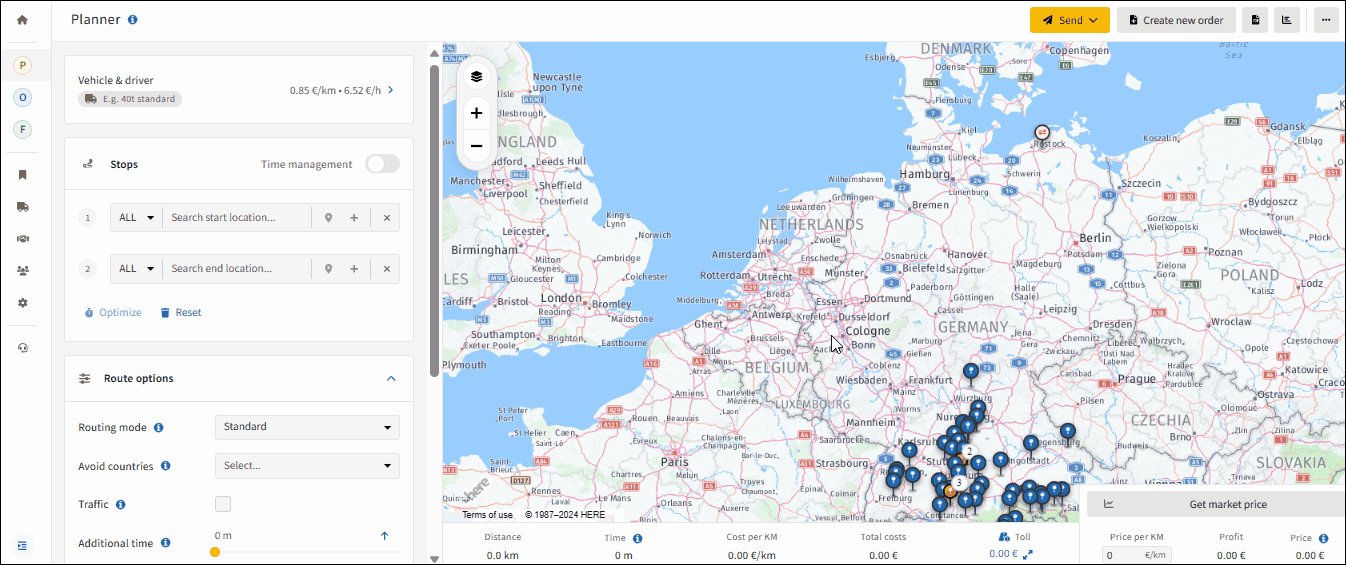The image size is (1346, 565).
Task: Click the Price info icon
Action: pyautogui.click(x=1323, y=538)
